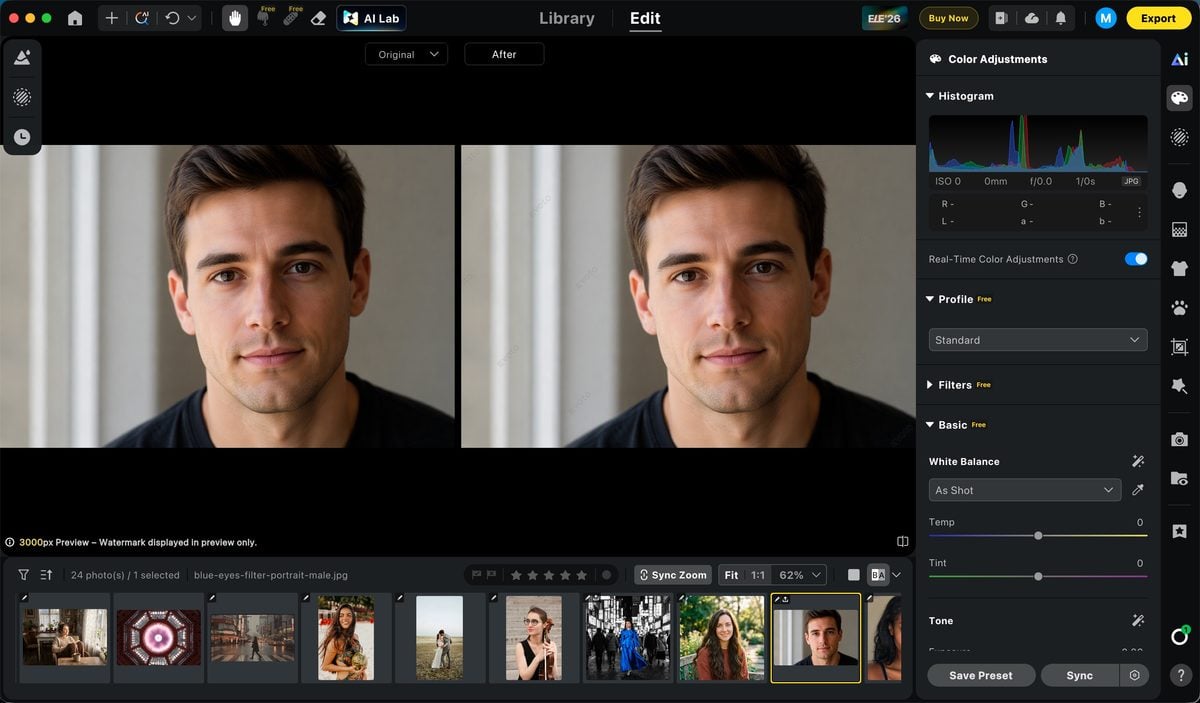Rate the photo five stars

pos(582,575)
